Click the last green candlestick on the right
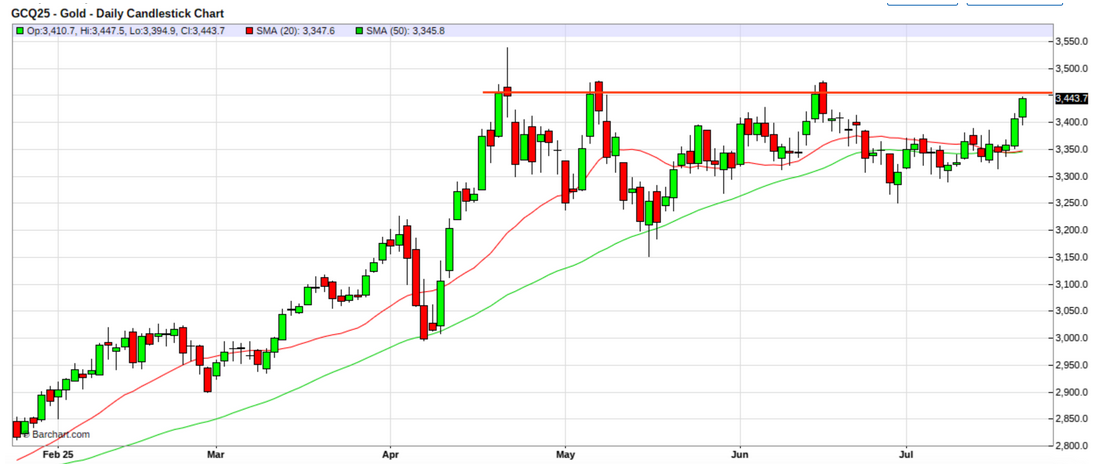 [x=1023, y=107]
